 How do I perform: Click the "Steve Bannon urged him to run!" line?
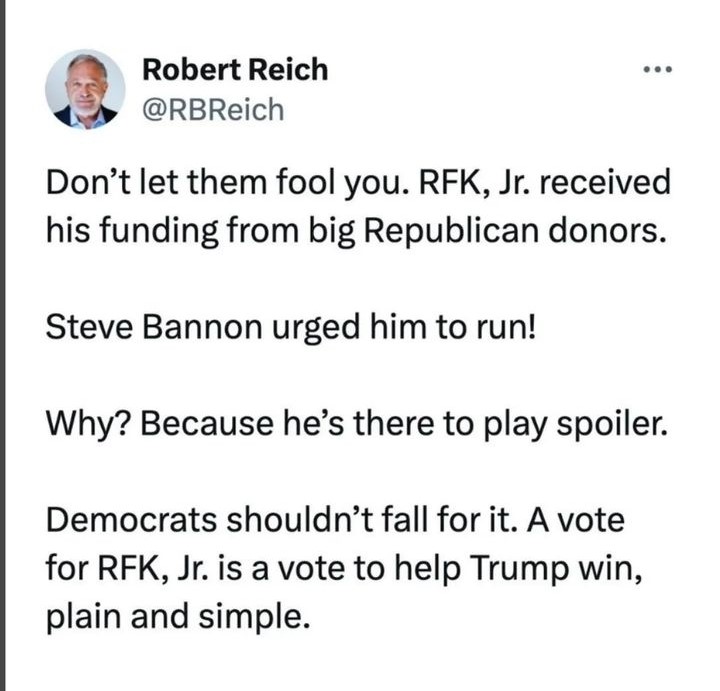click(x=291, y=327)
